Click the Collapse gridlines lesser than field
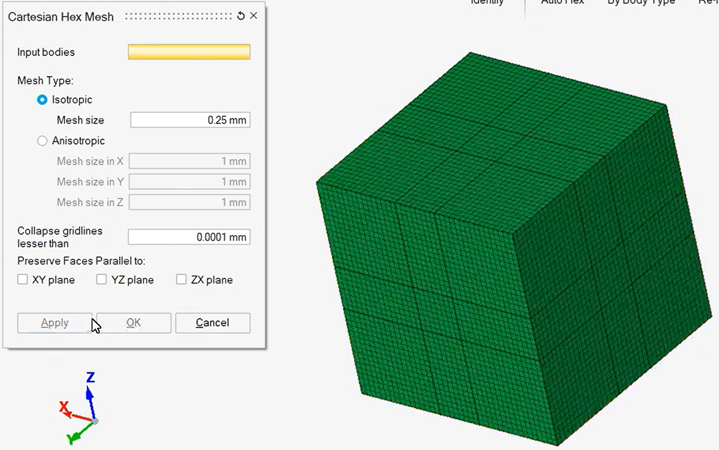 click(189, 237)
